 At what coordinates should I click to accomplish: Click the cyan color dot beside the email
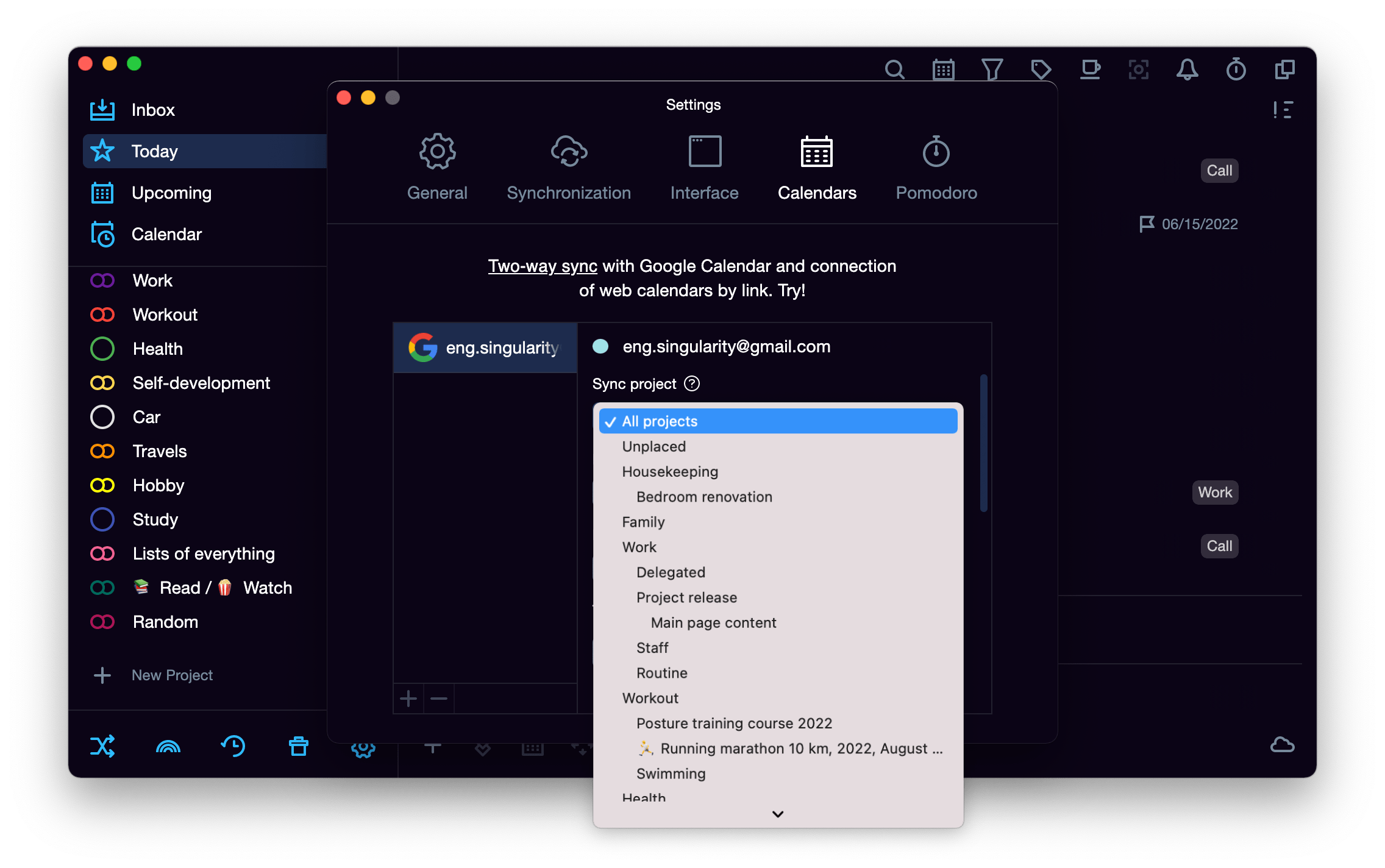pos(600,346)
